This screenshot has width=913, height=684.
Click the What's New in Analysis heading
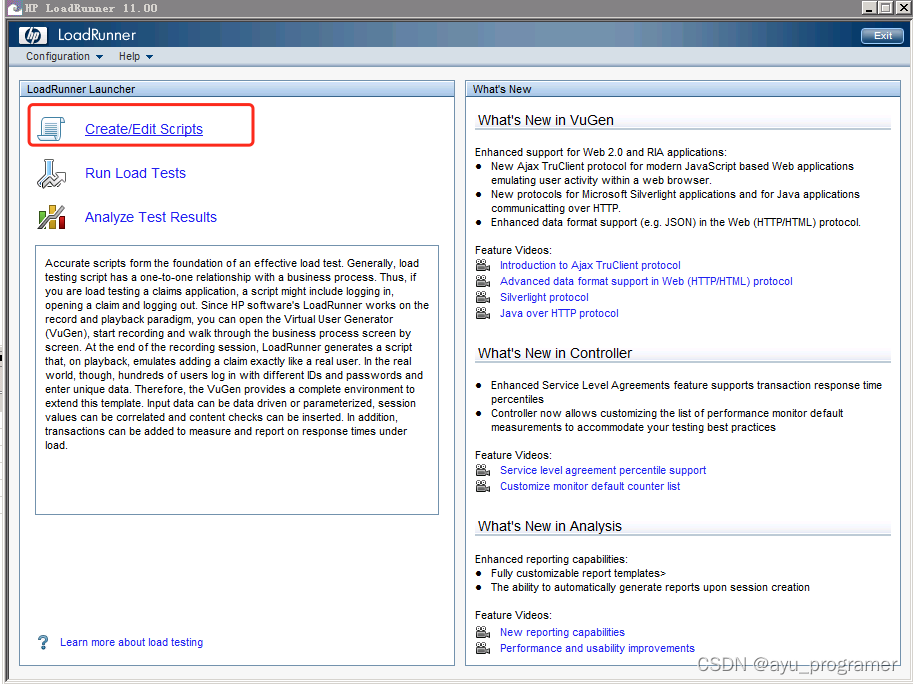pyautogui.click(x=550, y=526)
